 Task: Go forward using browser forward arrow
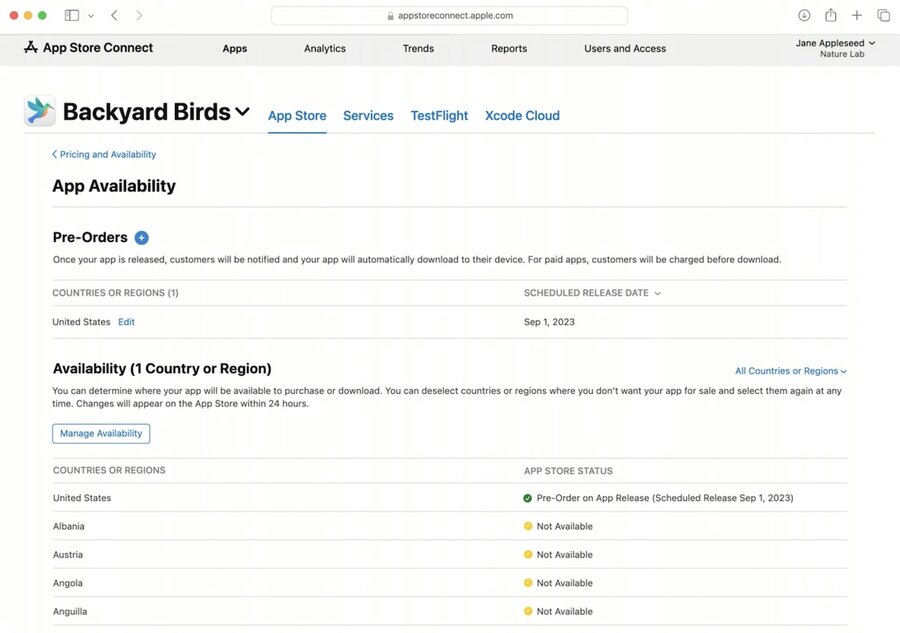[139, 15]
